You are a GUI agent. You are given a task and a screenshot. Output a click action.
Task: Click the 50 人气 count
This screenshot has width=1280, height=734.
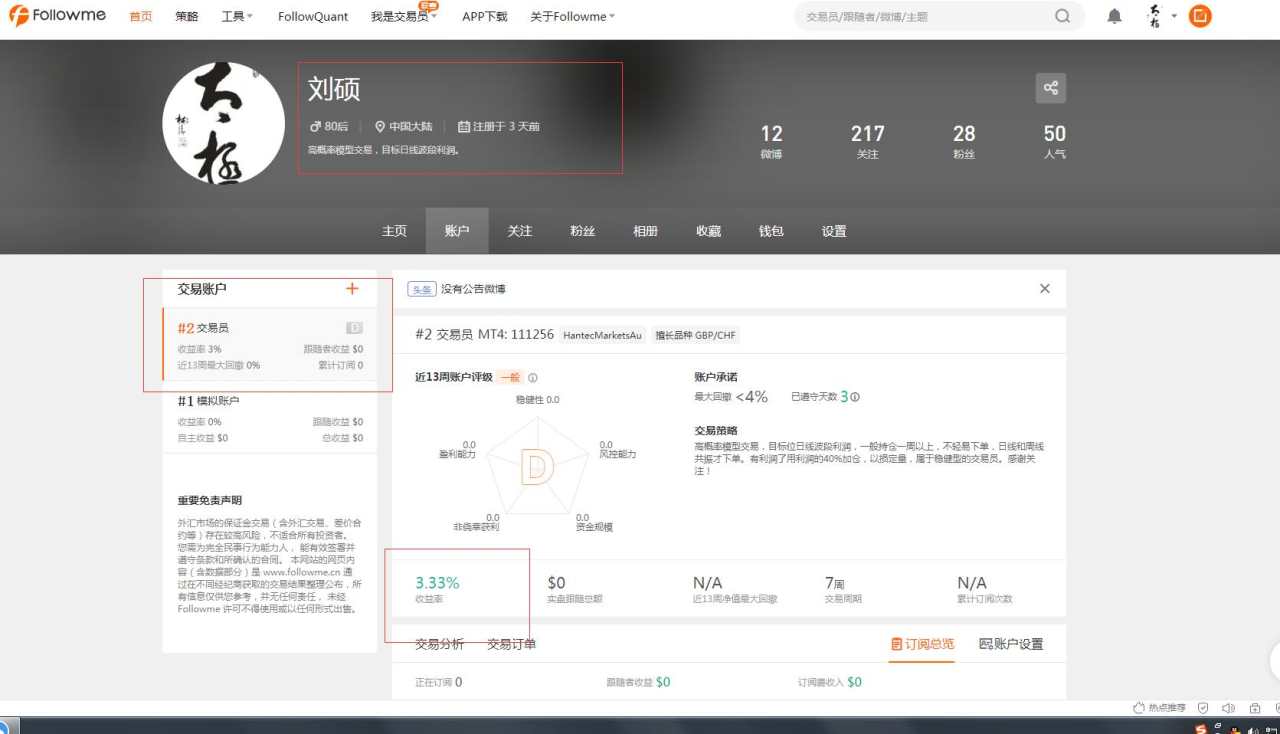pos(1055,141)
